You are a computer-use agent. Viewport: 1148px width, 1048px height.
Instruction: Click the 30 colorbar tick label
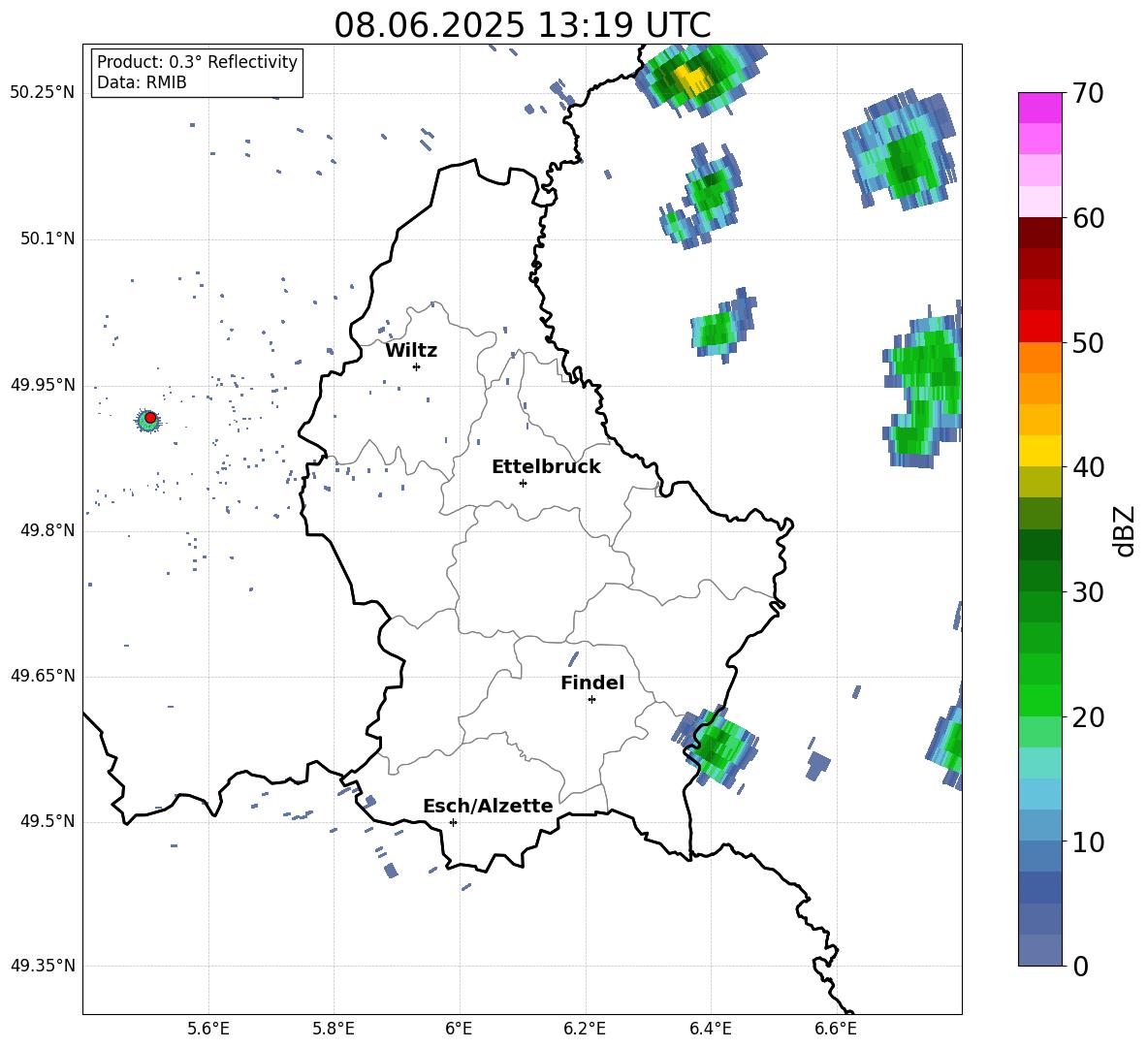point(1088,592)
